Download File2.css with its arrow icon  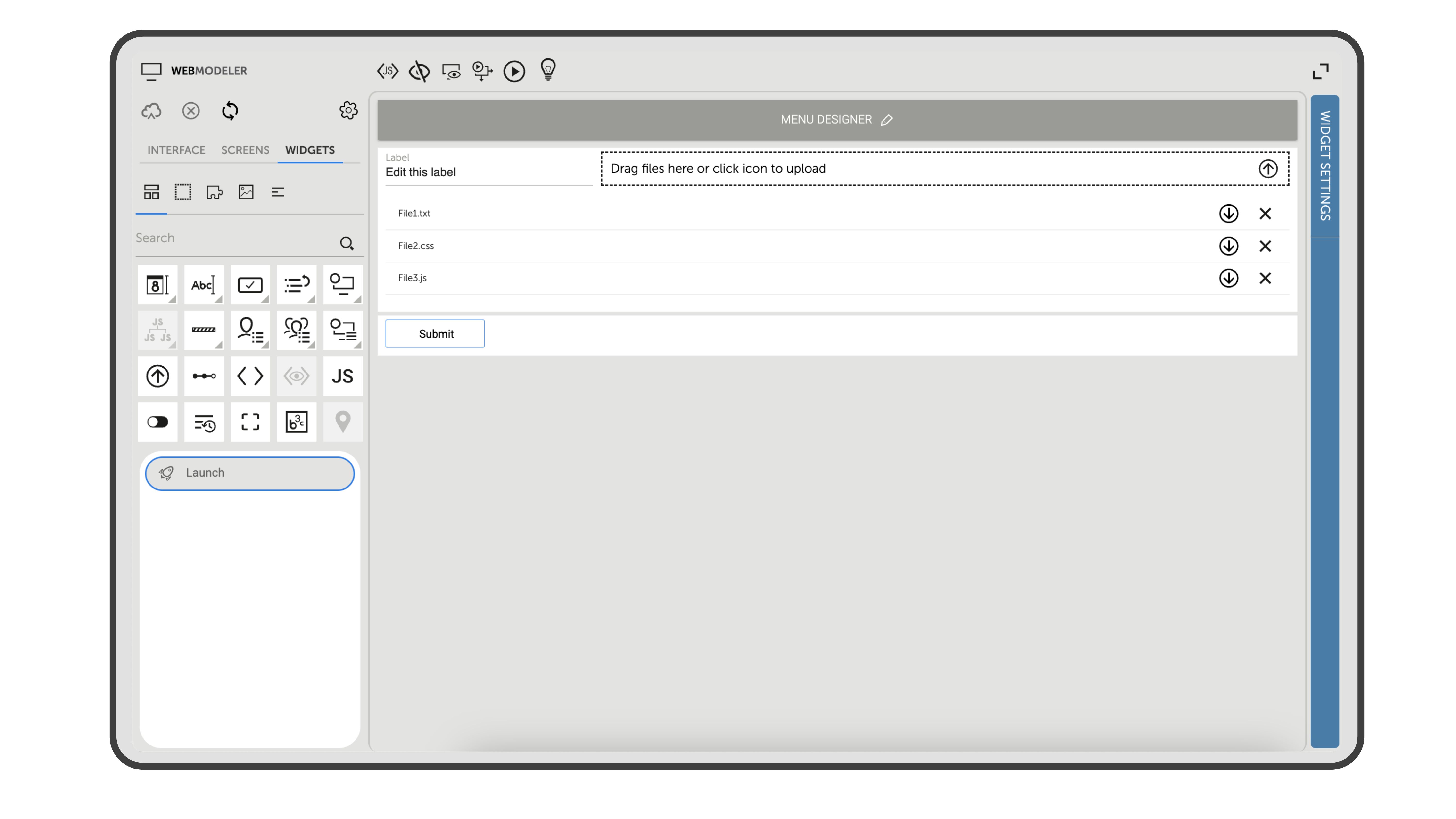click(x=1229, y=246)
